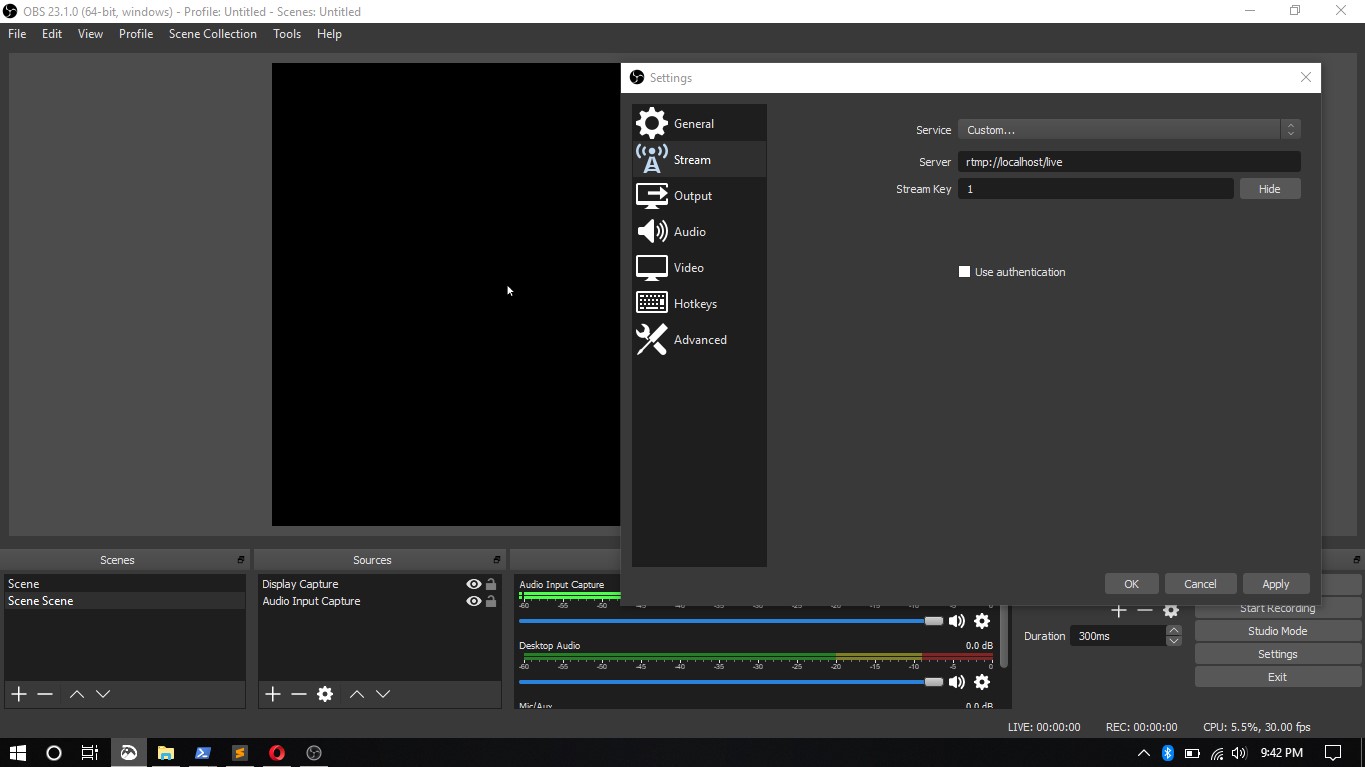
Task: Open the Advanced settings section
Action: pyautogui.click(x=699, y=340)
